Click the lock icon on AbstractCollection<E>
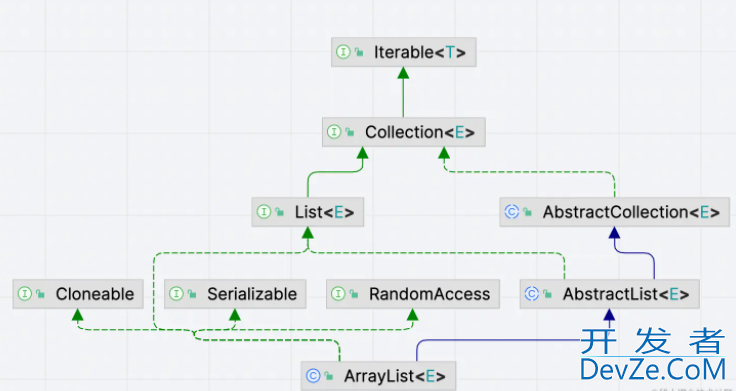736x391 pixels. tap(527, 212)
